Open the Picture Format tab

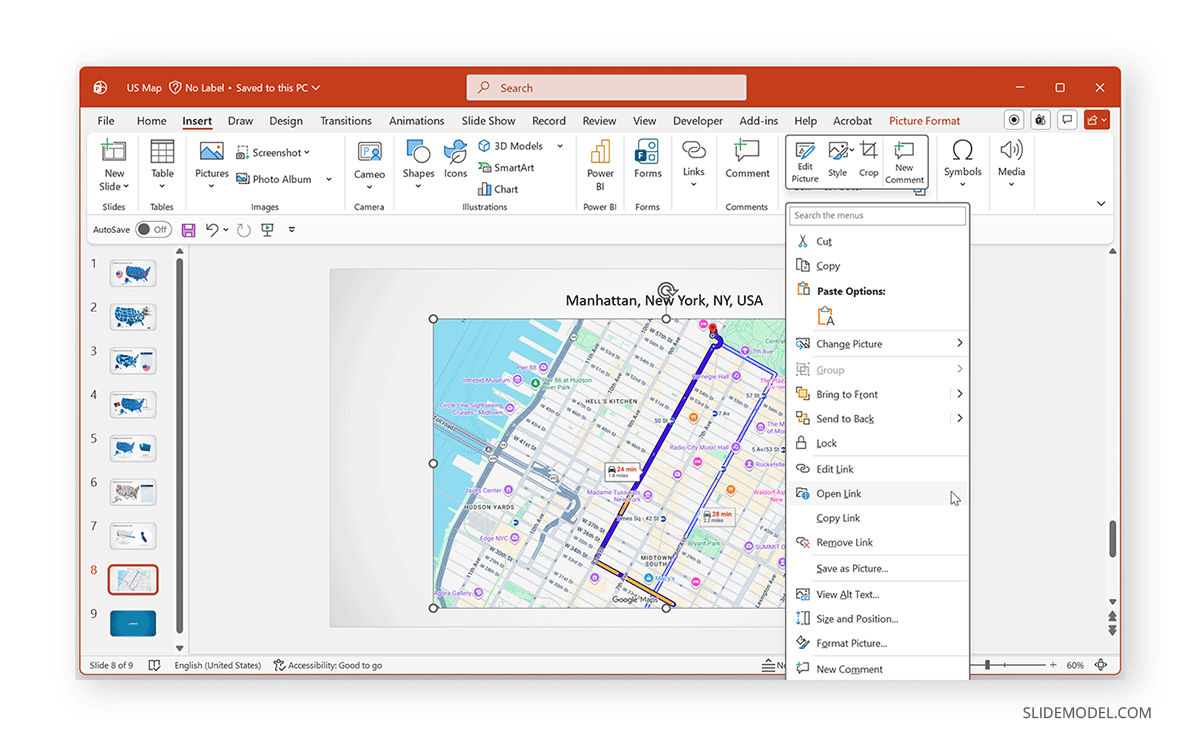coord(924,121)
